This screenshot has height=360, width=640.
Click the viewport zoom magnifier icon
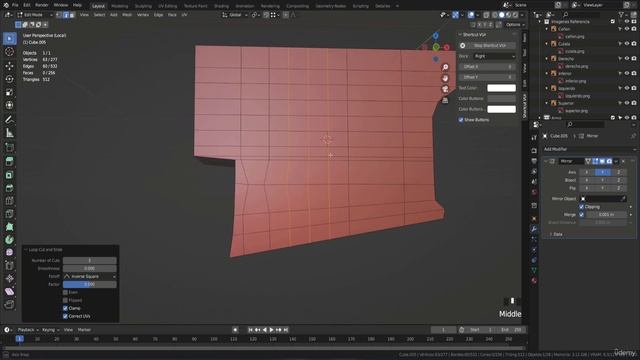click(x=445, y=67)
